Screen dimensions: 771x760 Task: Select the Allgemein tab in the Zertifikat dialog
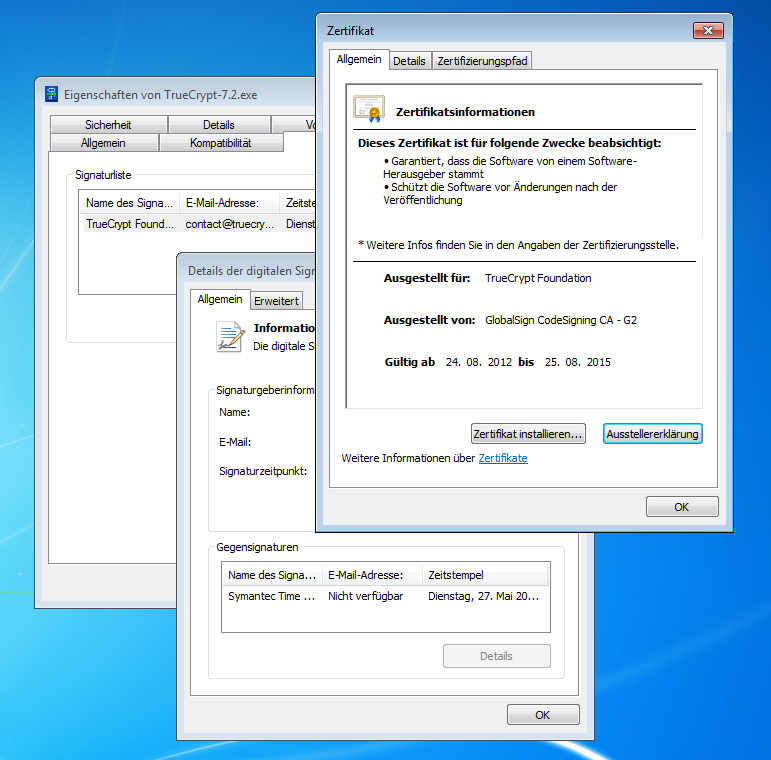(359, 60)
